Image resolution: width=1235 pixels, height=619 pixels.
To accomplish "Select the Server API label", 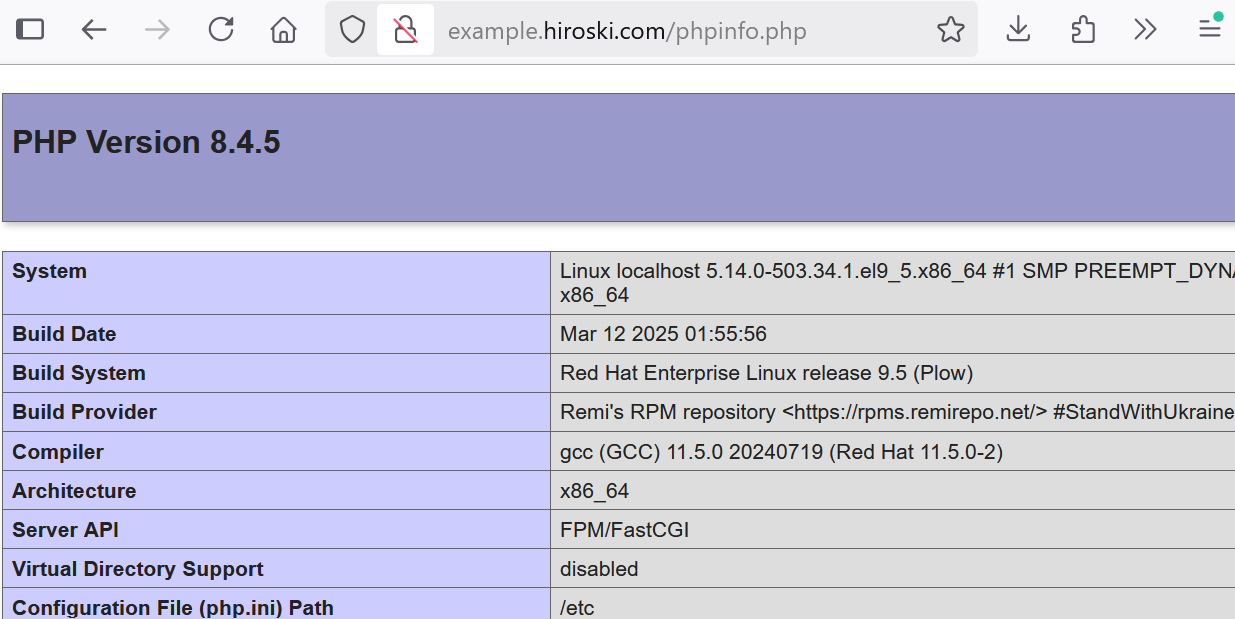I will pyautogui.click(x=65, y=530).
